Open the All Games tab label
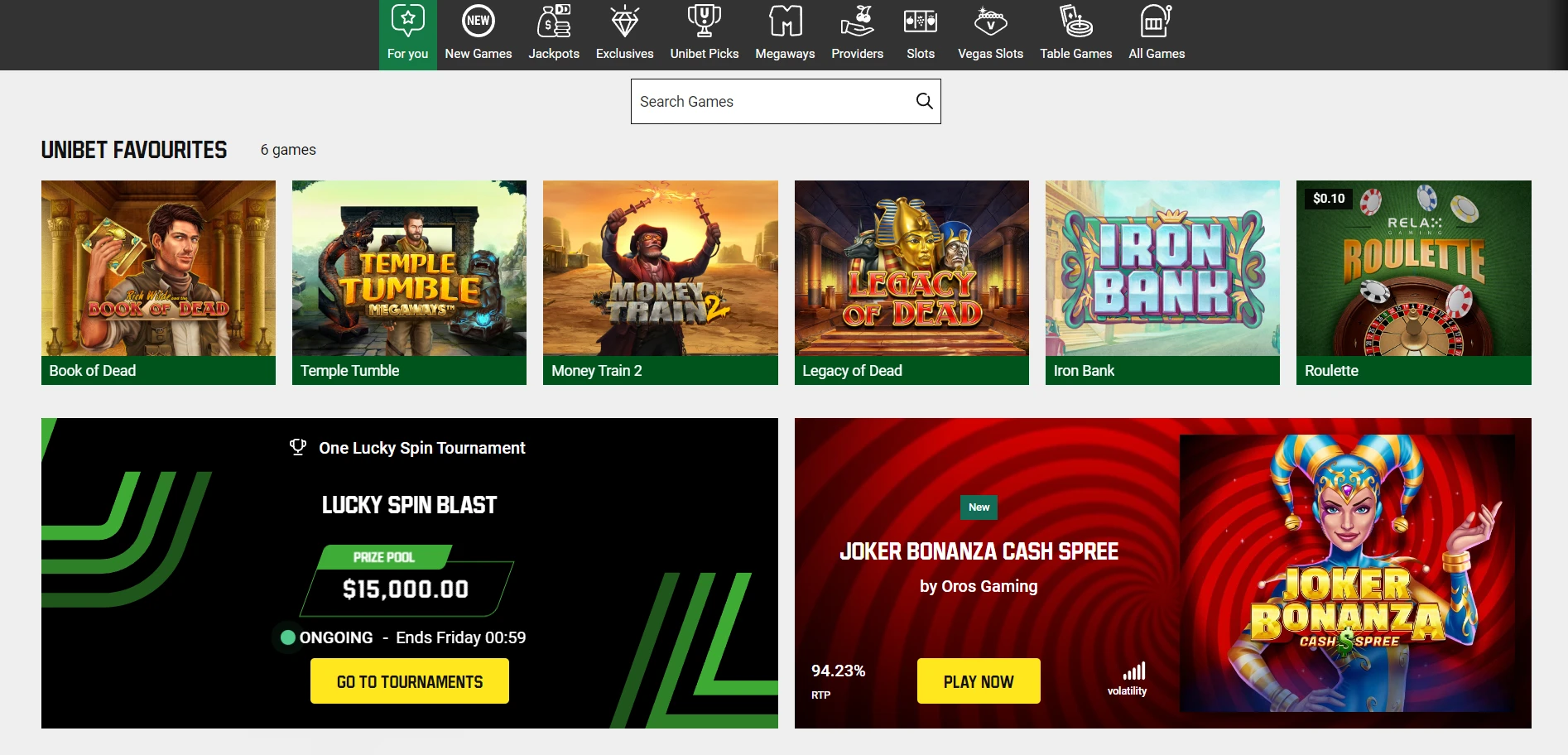Image resolution: width=1568 pixels, height=755 pixels. coord(1157,54)
